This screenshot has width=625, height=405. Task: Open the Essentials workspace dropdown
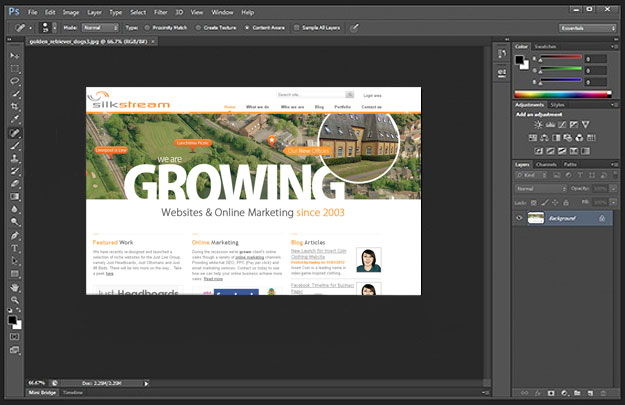[x=589, y=28]
